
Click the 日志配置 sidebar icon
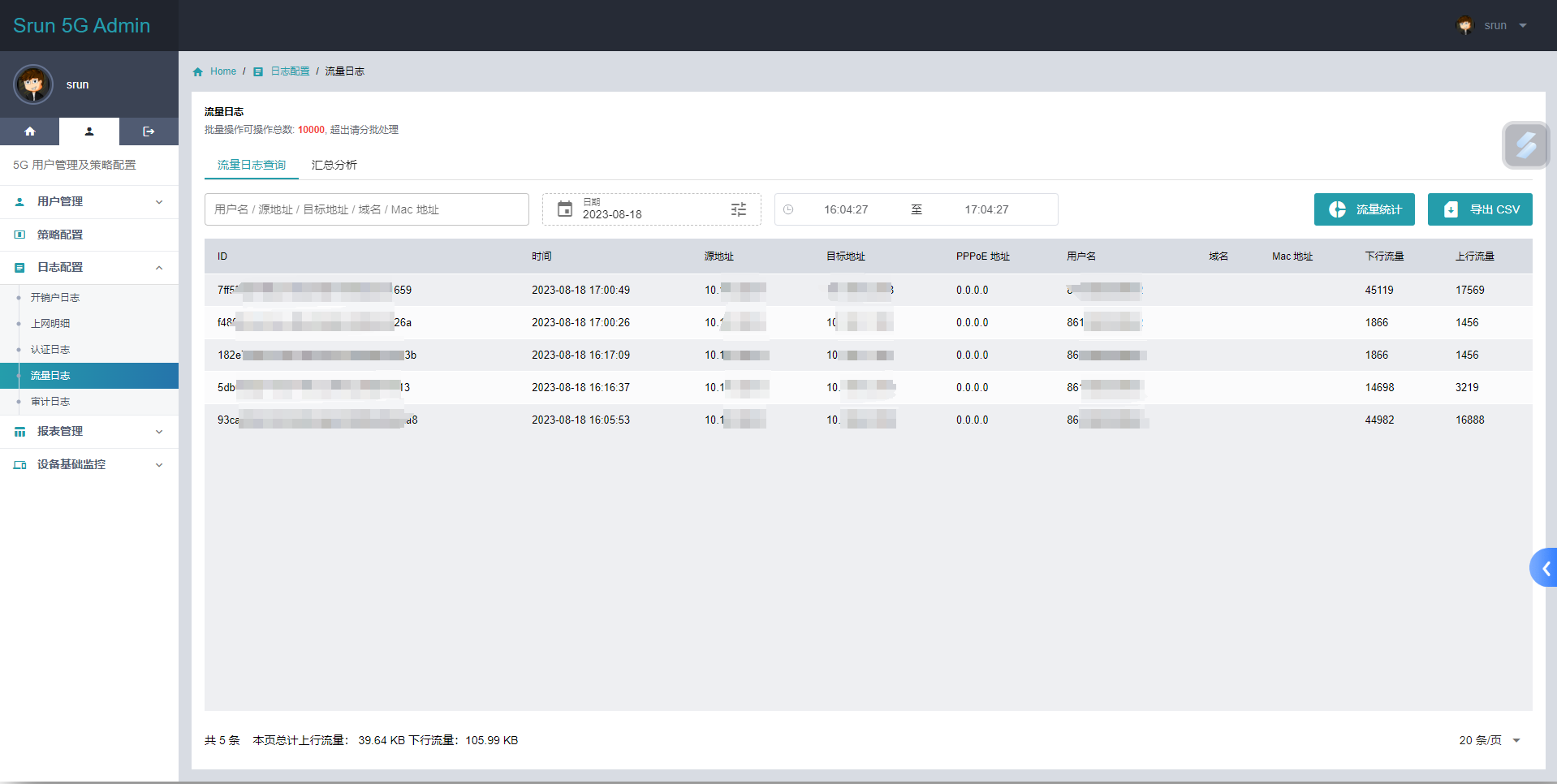20,267
